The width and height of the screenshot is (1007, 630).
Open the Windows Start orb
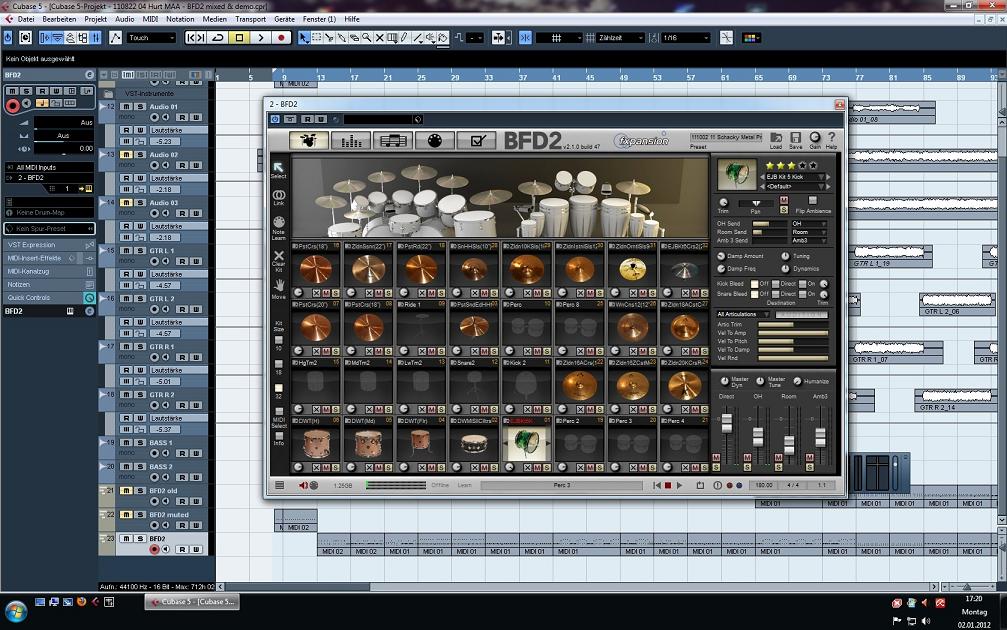15,611
